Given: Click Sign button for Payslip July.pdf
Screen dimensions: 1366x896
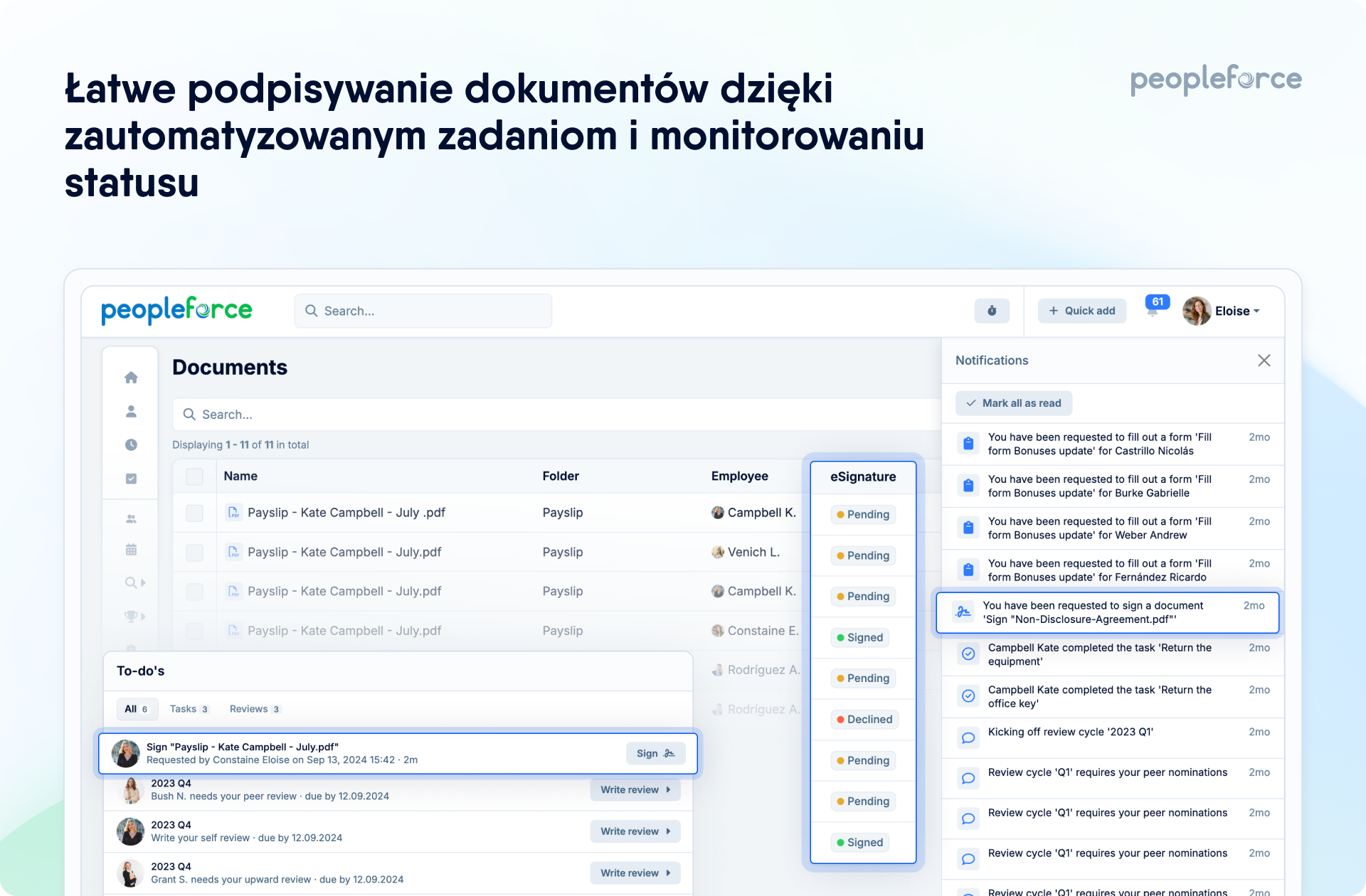Looking at the screenshot, I should pos(655,753).
